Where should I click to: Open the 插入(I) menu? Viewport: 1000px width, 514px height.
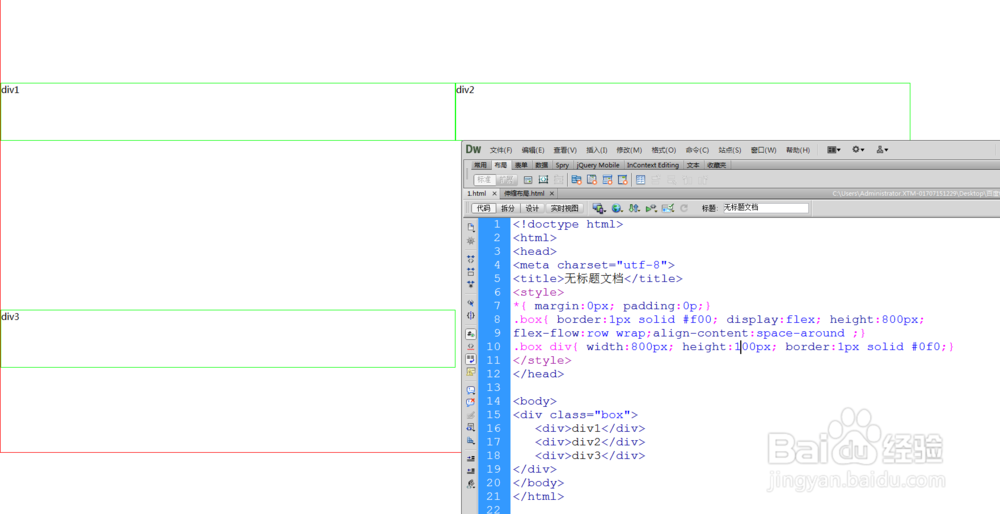click(x=596, y=151)
